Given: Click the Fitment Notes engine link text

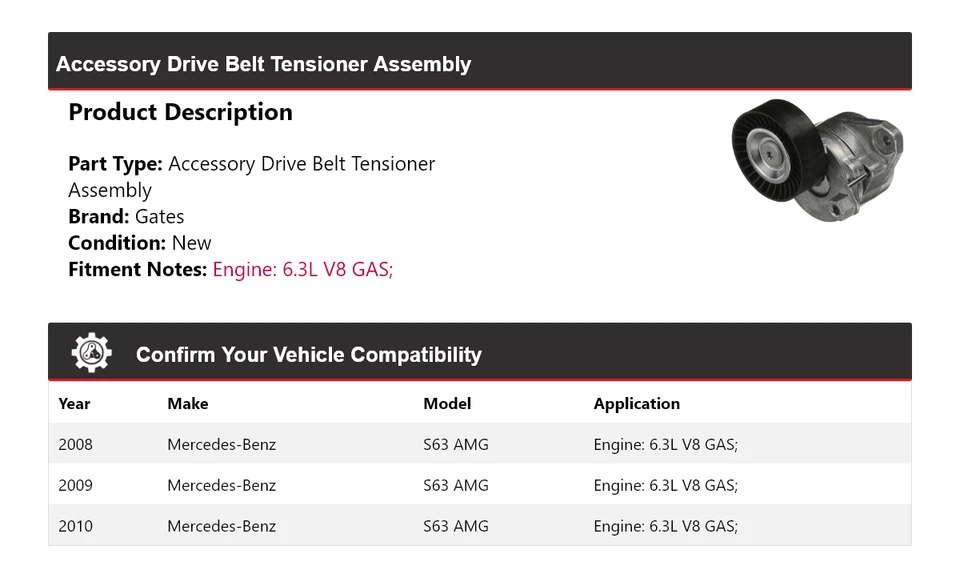Looking at the screenshot, I should 302,269.
